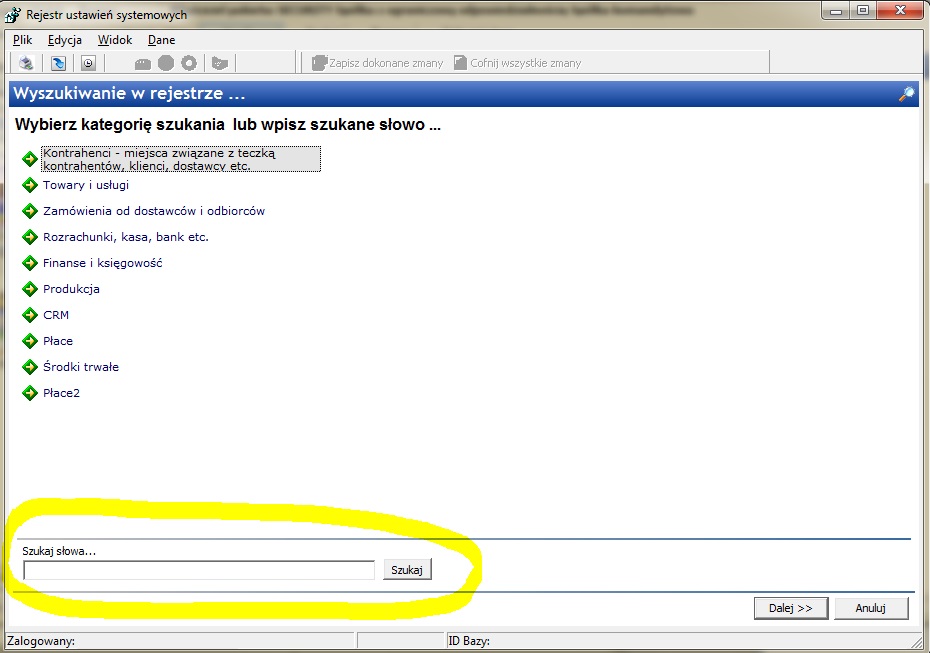
Task: Click the printer icon in the toolbar
Action: (x=26, y=63)
